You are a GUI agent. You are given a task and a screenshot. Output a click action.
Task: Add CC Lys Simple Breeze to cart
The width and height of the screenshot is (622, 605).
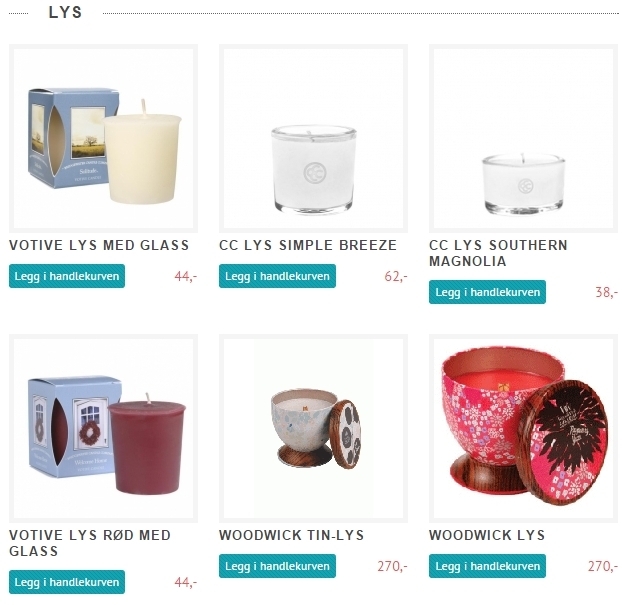(x=277, y=276)
